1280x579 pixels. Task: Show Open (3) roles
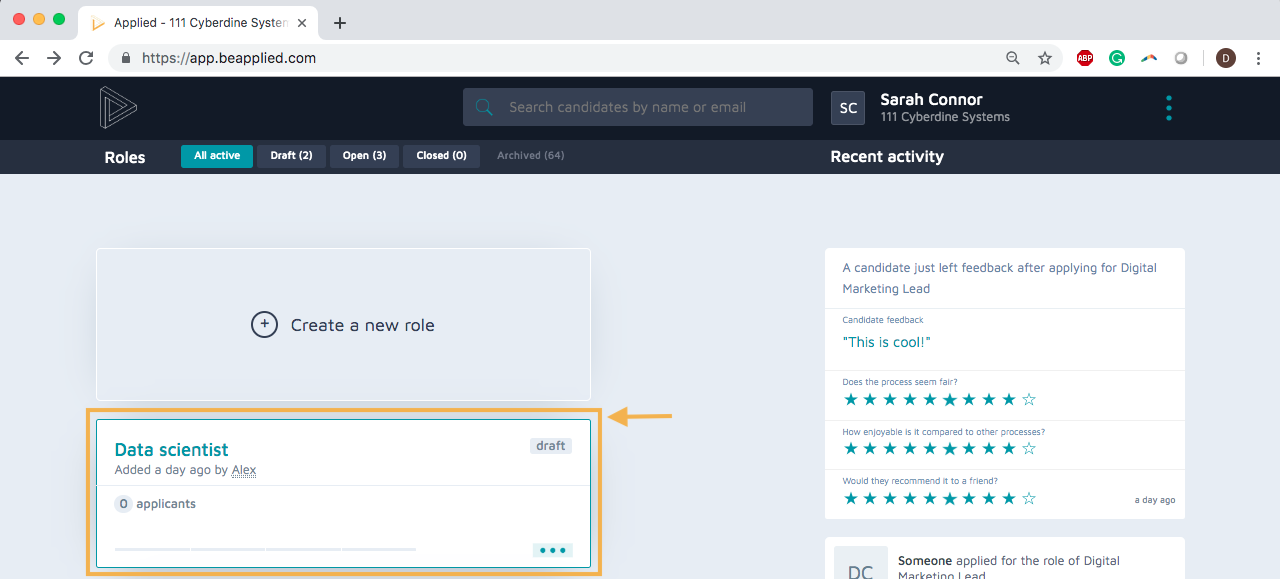tap(364, 156)
